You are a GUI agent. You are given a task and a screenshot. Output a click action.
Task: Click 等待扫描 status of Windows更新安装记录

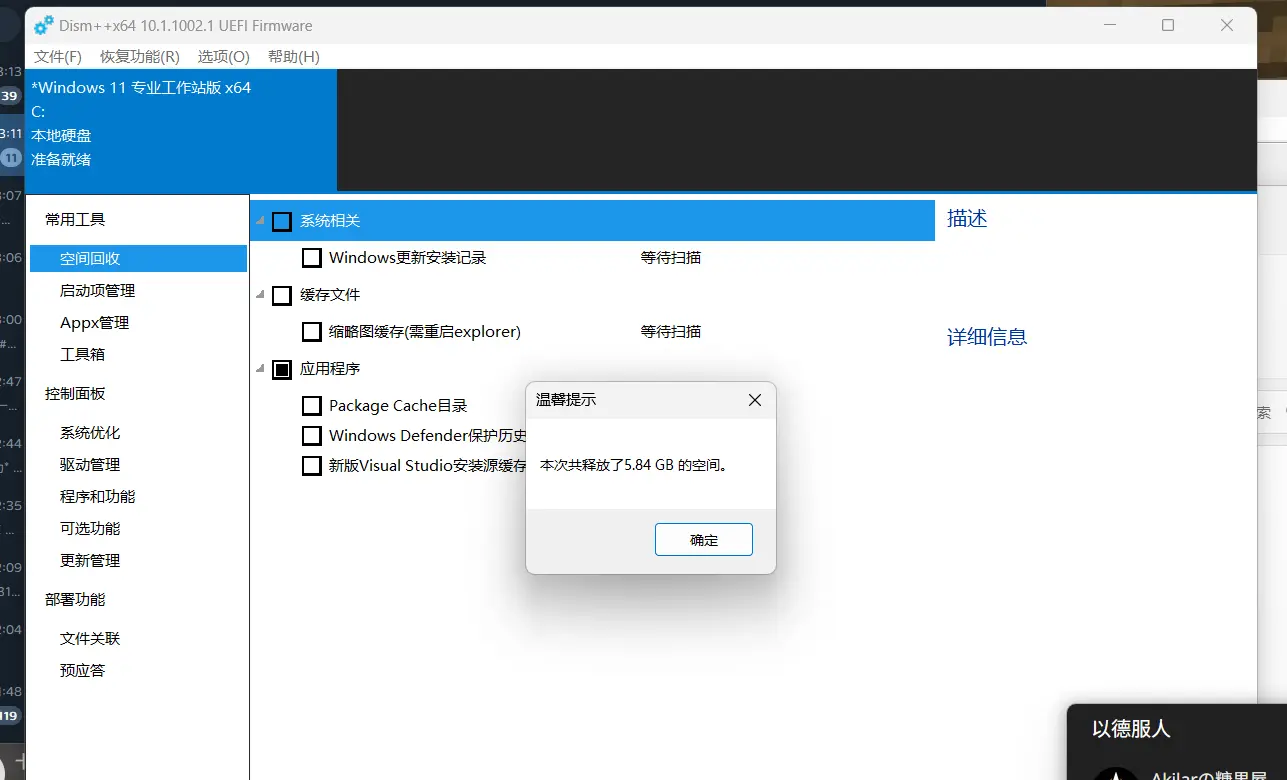pos(671,258)
